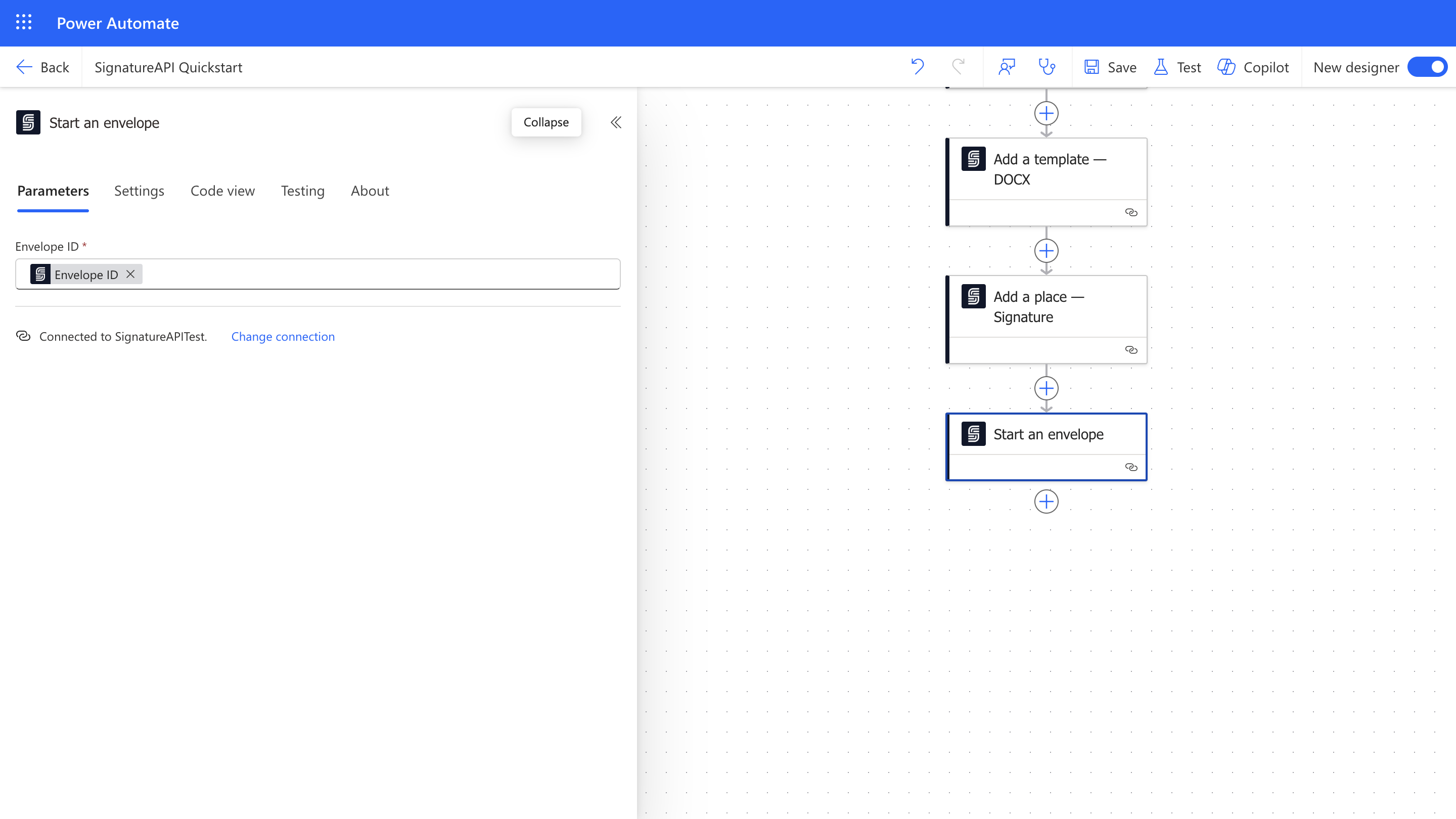Click the undo arrow icon
Image resolution: width=1456 pixels, height=819 pixels.
[x=918, y=67]
